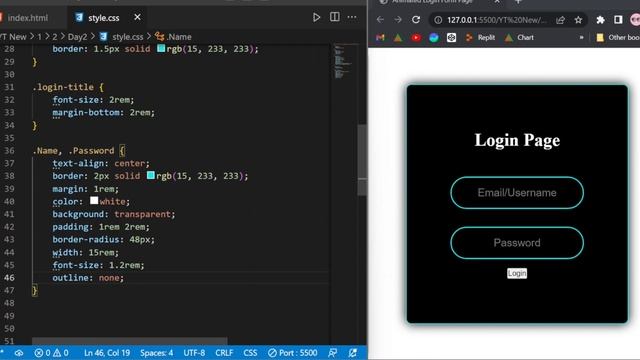Run the file with the play icon

pos(316,17)
